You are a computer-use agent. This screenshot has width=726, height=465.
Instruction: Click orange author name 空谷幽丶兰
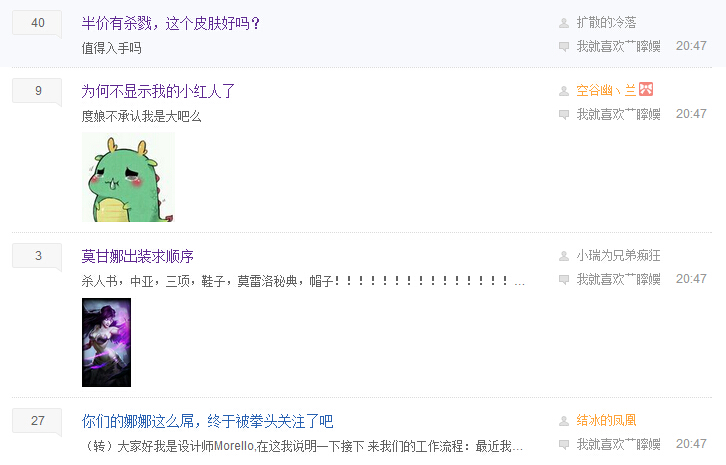pyautogui.click(x=606, y=90)
